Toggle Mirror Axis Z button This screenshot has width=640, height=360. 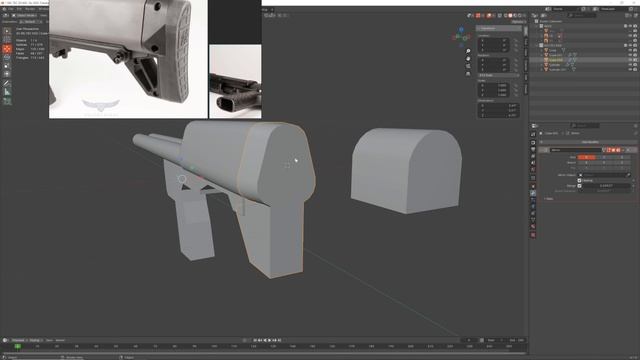[x=622, y=157]
